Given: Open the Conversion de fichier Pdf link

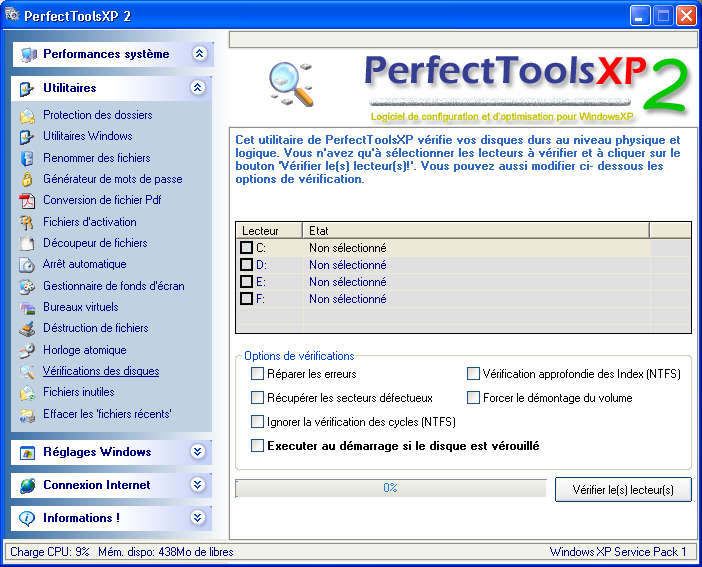Looking at the screenshot, I should pyautogui.click(x=102, y=200).
